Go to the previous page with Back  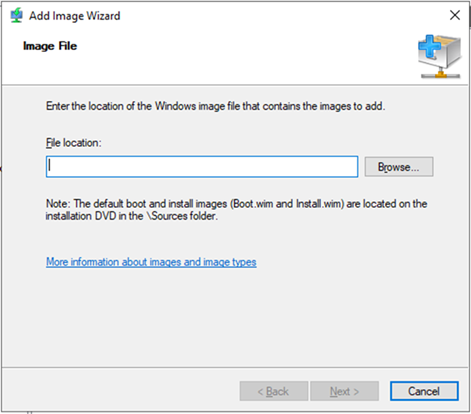tap(274, 391)
